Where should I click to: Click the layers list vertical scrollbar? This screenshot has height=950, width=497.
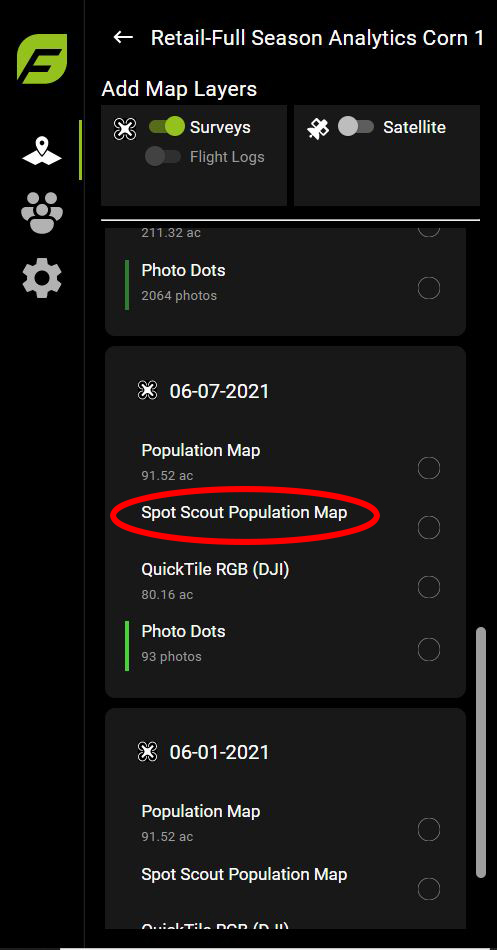click(481, 752)
